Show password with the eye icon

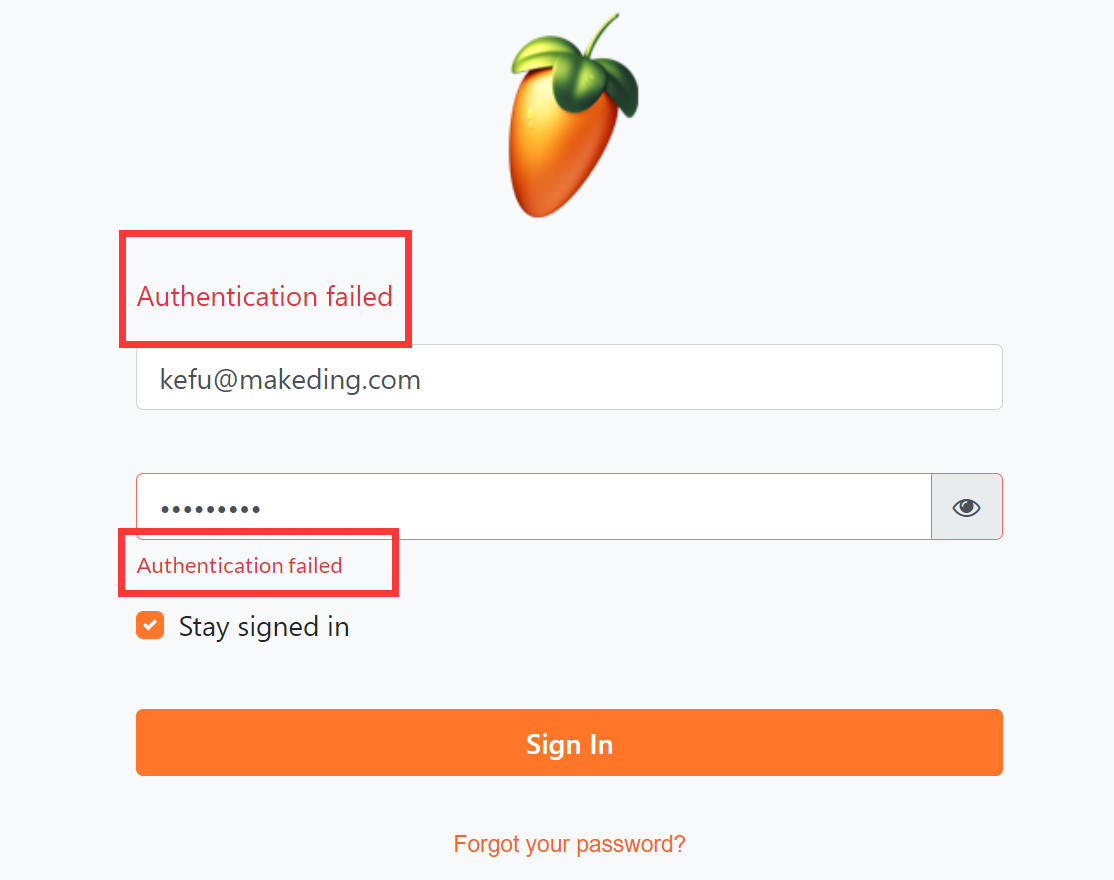point(966,507)
